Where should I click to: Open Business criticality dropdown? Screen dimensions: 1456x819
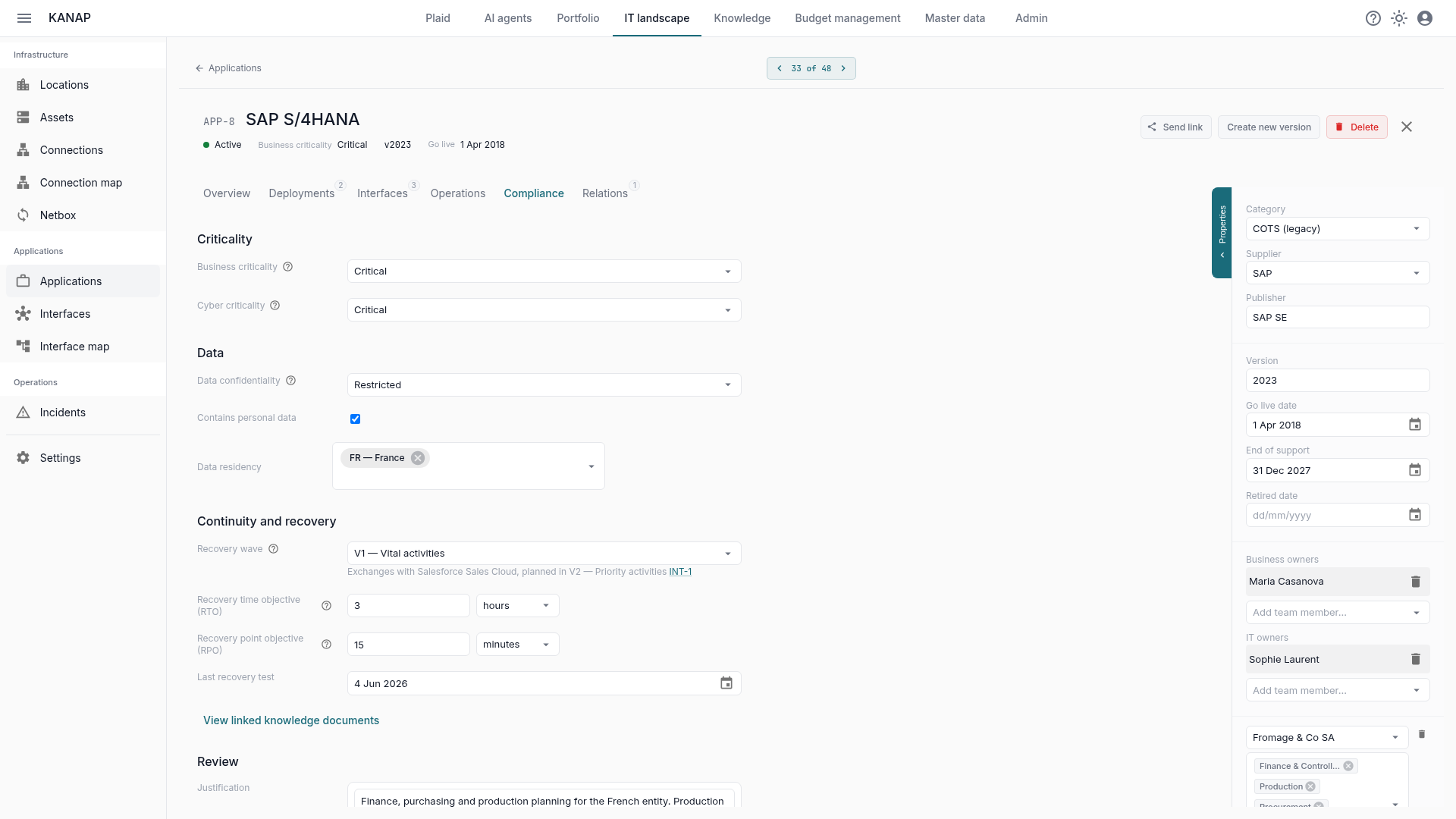pyautogui.click(x=544, y=271)
